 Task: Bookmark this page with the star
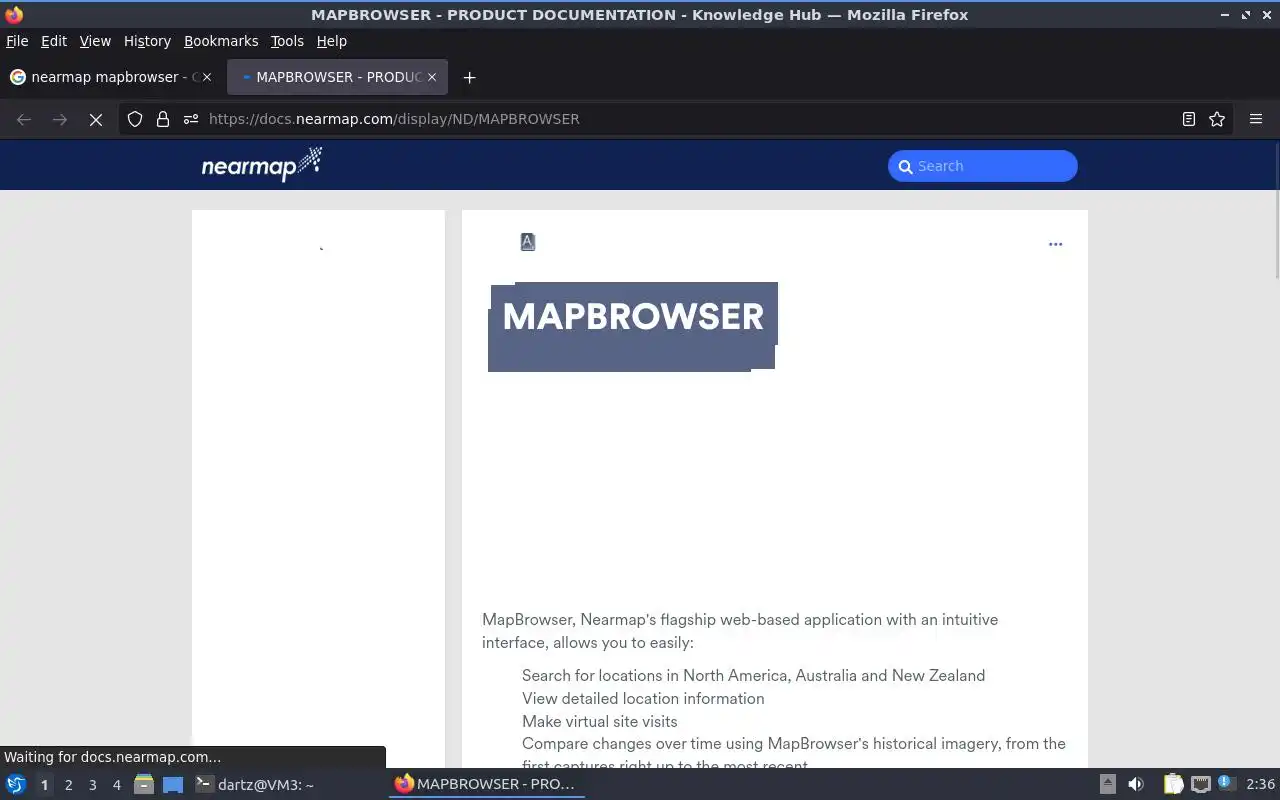1217,119
